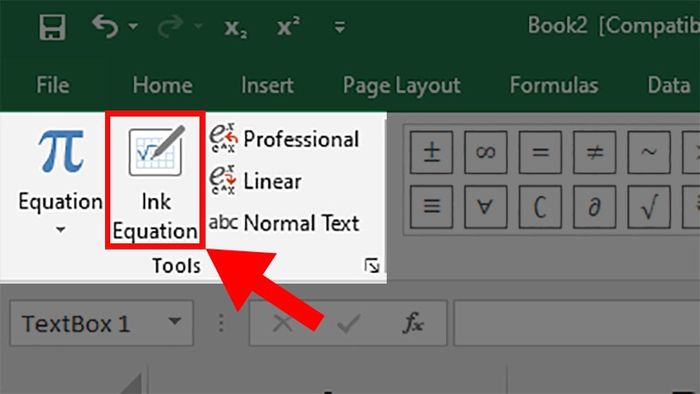
Task: Click the Select All corner triangle
Action: 132,384
